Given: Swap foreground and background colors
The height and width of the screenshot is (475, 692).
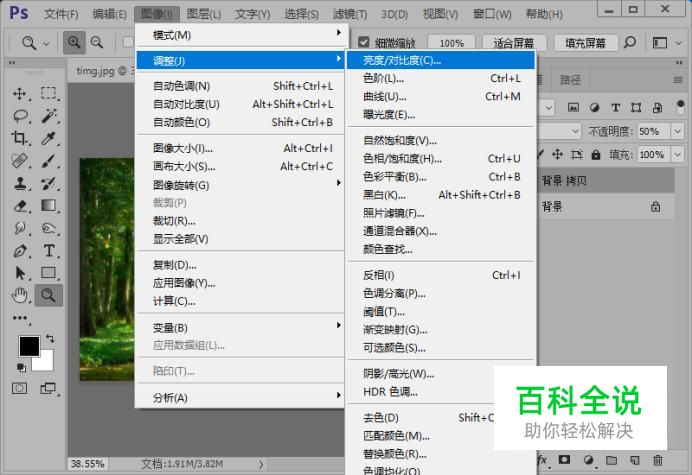Looking at the screenshot, I should (50, 339).
